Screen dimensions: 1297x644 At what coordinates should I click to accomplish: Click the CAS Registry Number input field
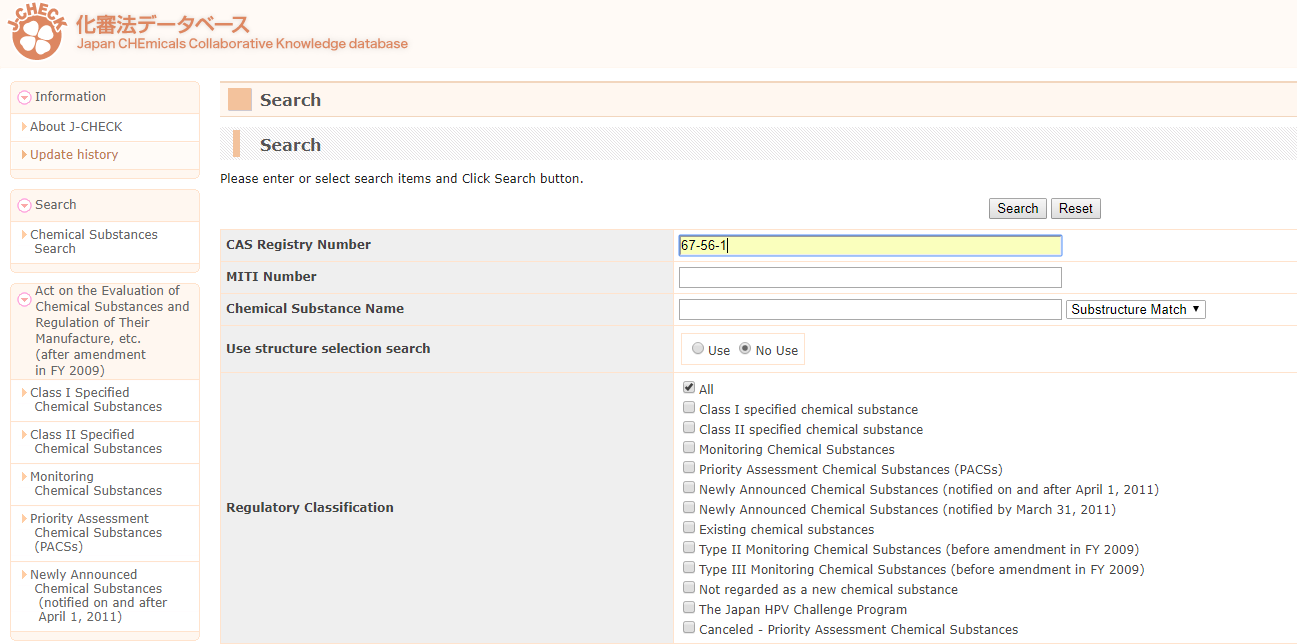pyautogui.click(x=869, y=246)
